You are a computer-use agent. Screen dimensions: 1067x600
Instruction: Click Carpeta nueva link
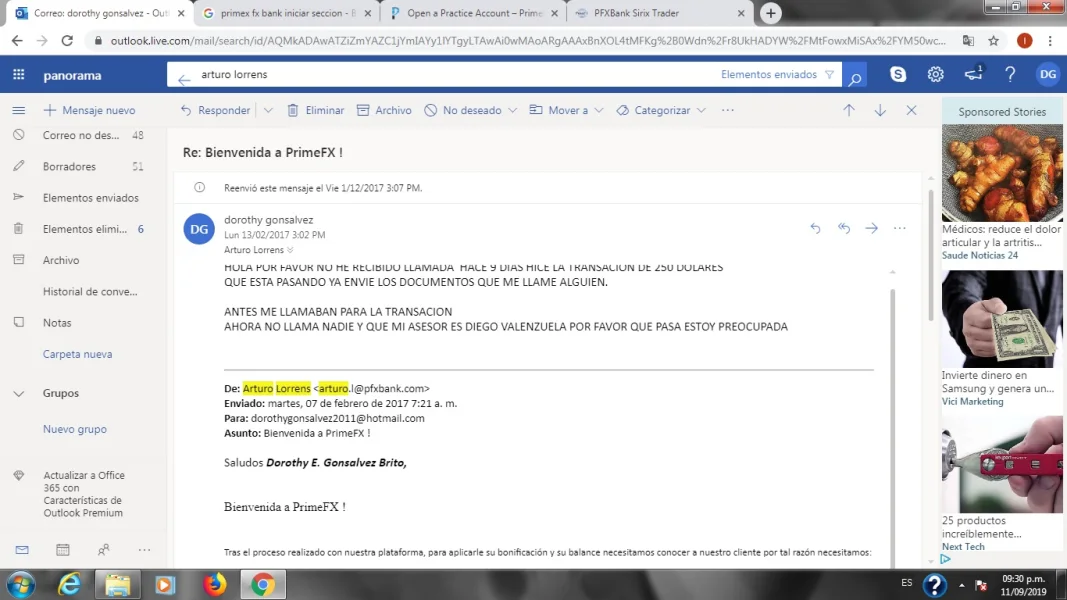(x=78, y=354)
